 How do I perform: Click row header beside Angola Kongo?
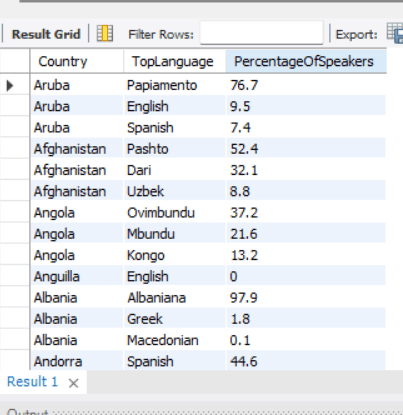(x=15, y=255)
